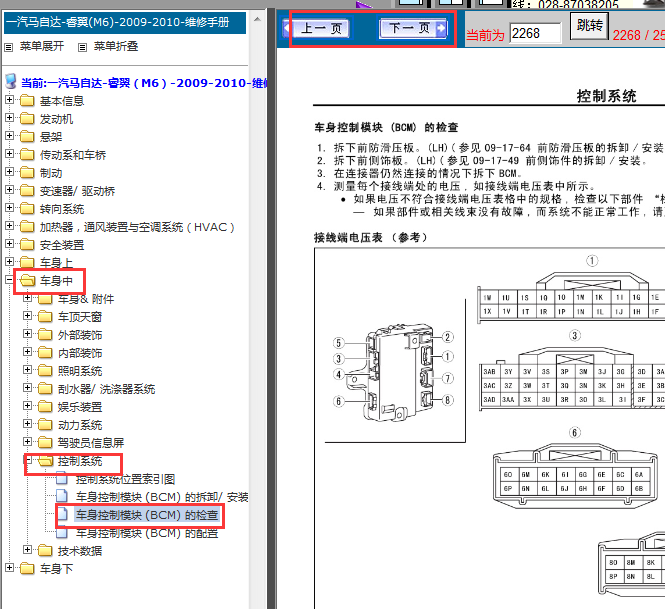Click the document icon for 控制系统位置索引图
The image size is (665, 609).
[x=62, y=478]
